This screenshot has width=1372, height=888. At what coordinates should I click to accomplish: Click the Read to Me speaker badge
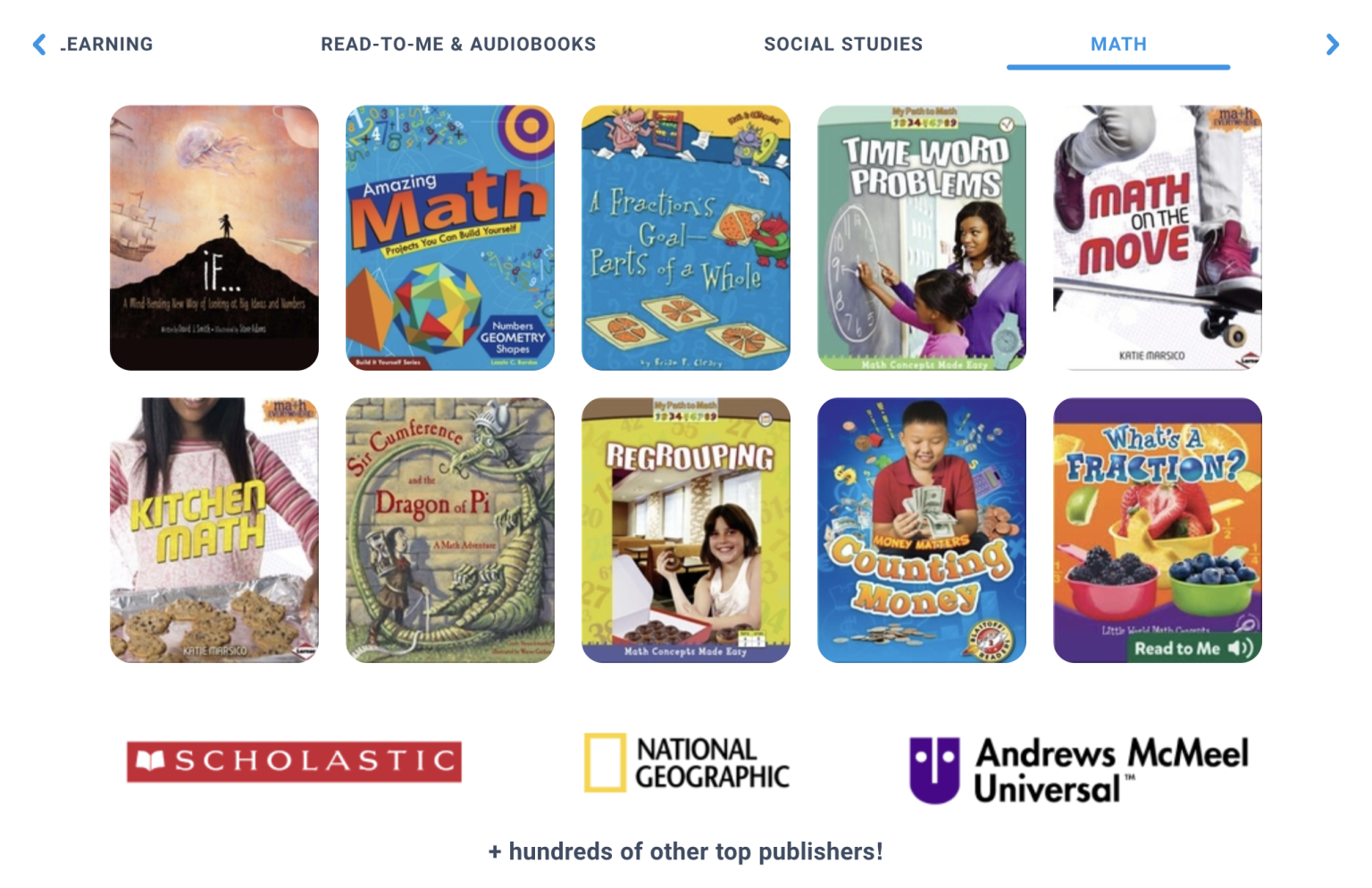[x=1192, y=649]
